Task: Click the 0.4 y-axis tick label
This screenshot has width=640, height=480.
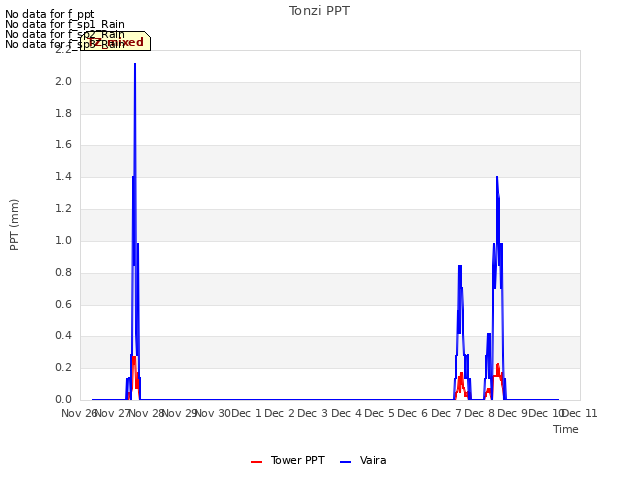Action: [x=64, y=336]
